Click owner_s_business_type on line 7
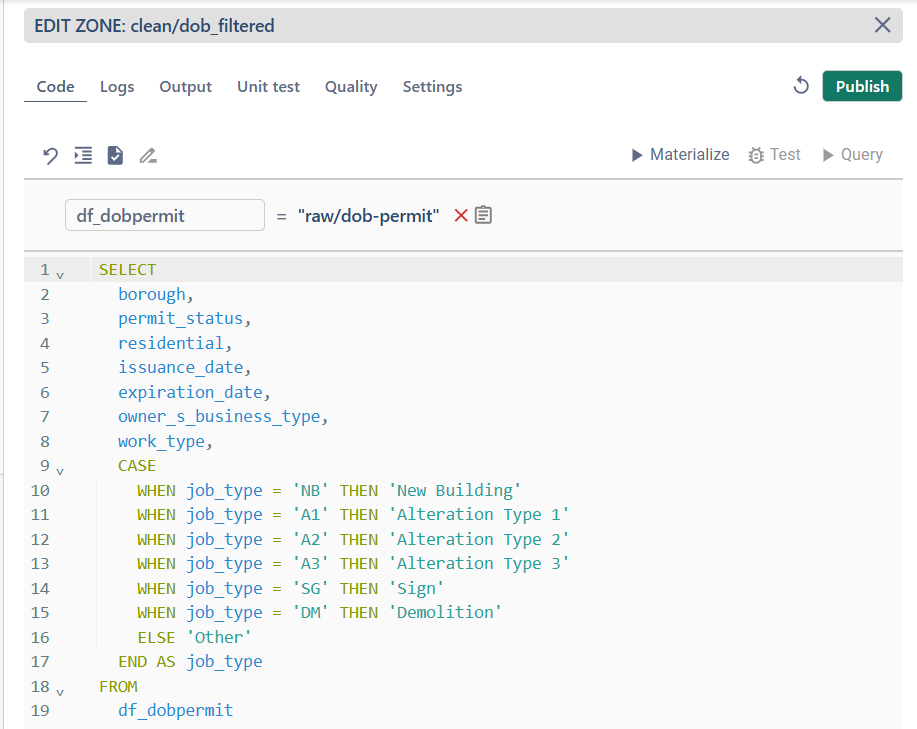Image resolution: width=917 pixels, height=729 pixels. [x=219, y=416]
